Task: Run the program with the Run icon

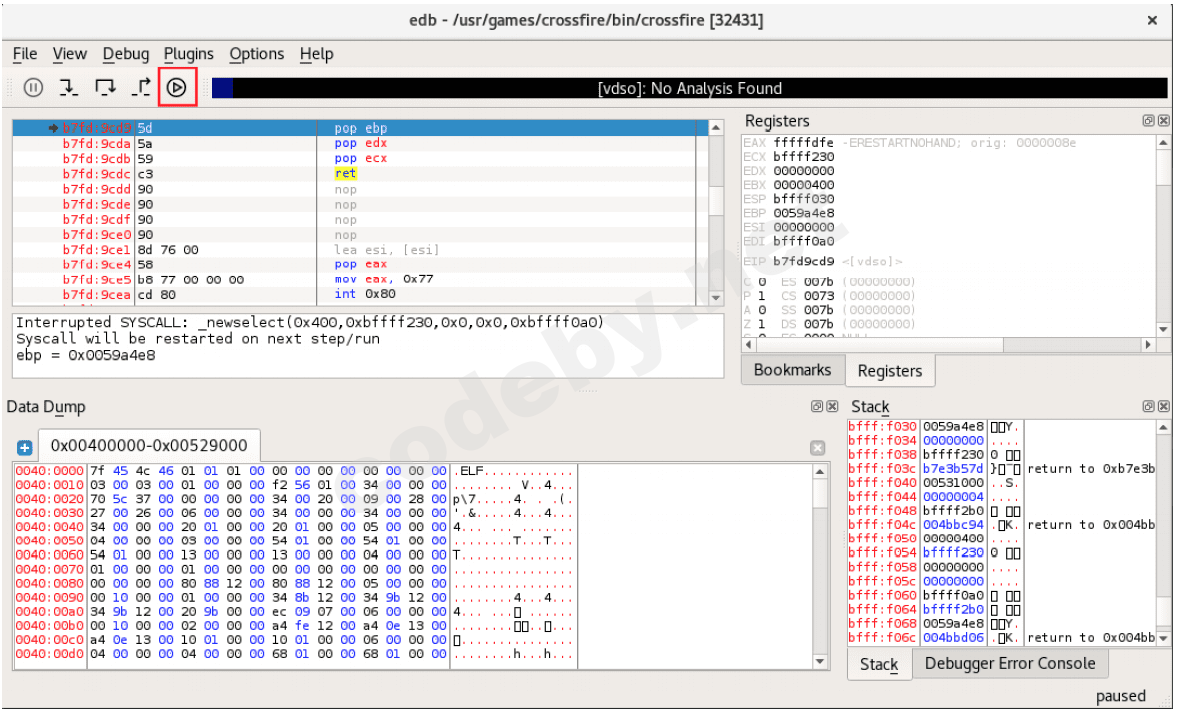Action: (176, 88)
